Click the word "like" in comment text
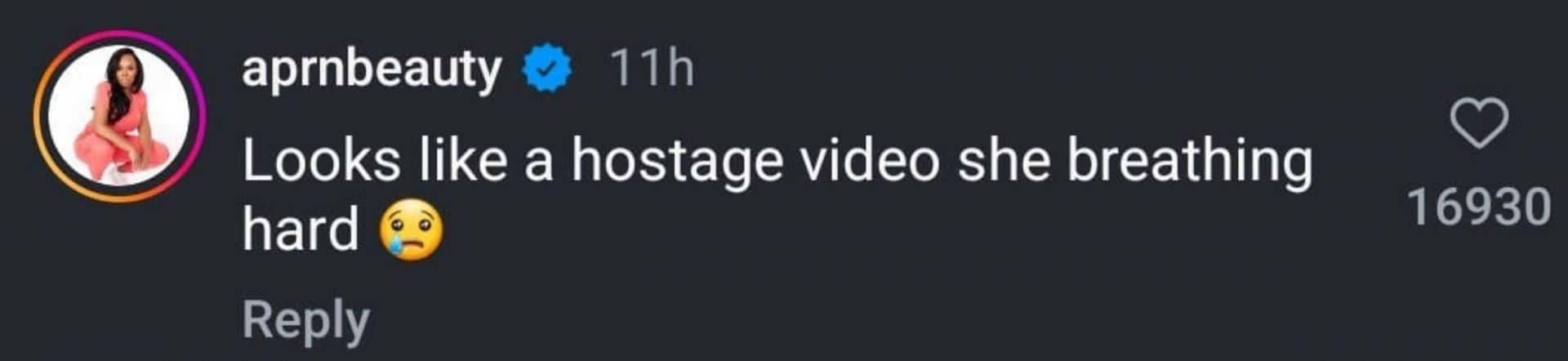Viewport: 1568px width, 361px height. 464,160
